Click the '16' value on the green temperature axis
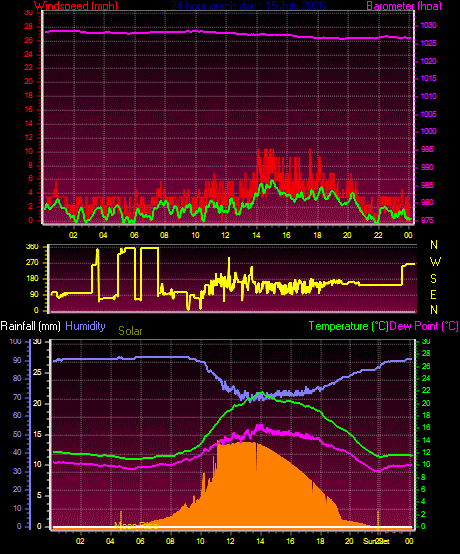Viewport: 460px width, 554px height. click(426, 428)
